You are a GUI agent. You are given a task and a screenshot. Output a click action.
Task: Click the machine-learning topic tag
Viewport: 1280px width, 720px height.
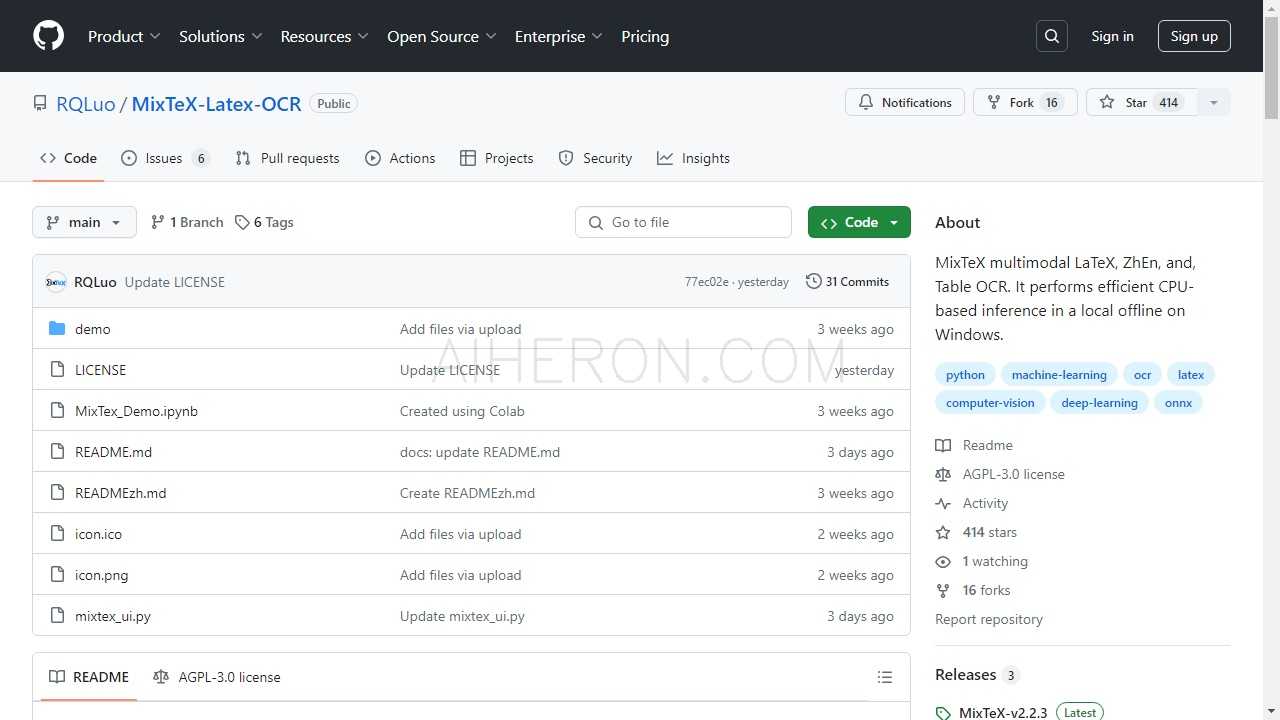[1059, 375]
